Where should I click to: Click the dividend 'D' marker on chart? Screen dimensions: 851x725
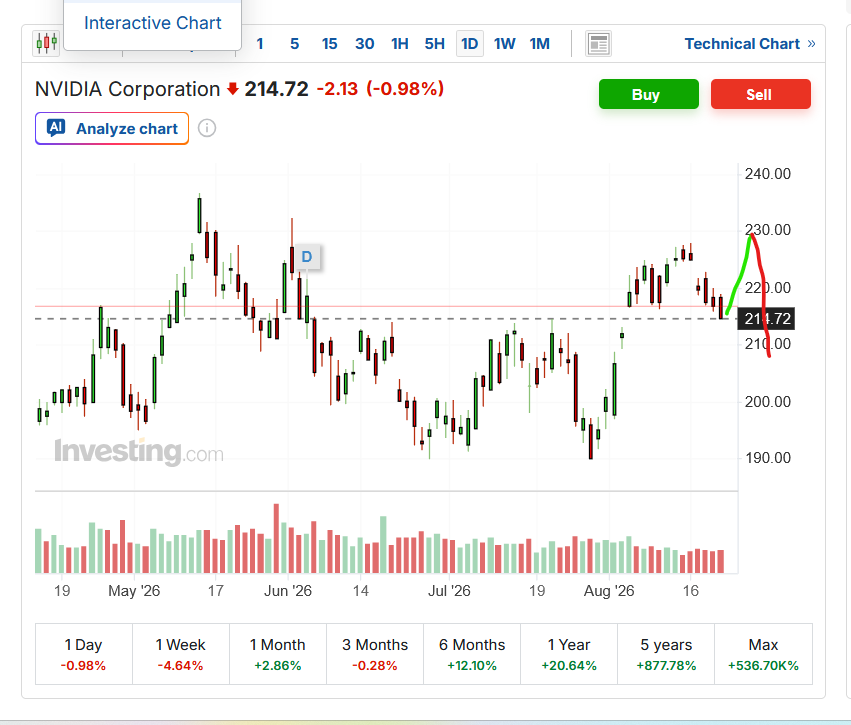(x=307, y=257)
